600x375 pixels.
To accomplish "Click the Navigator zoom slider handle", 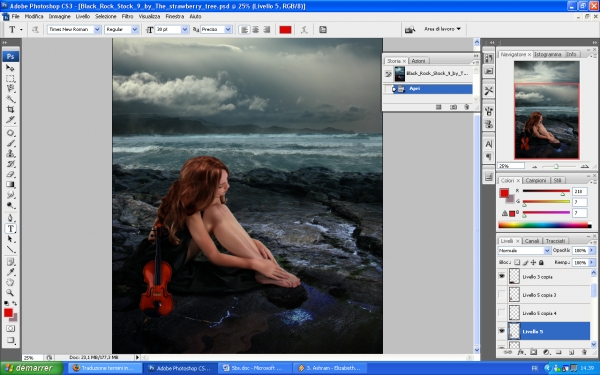I will (556, 166).
